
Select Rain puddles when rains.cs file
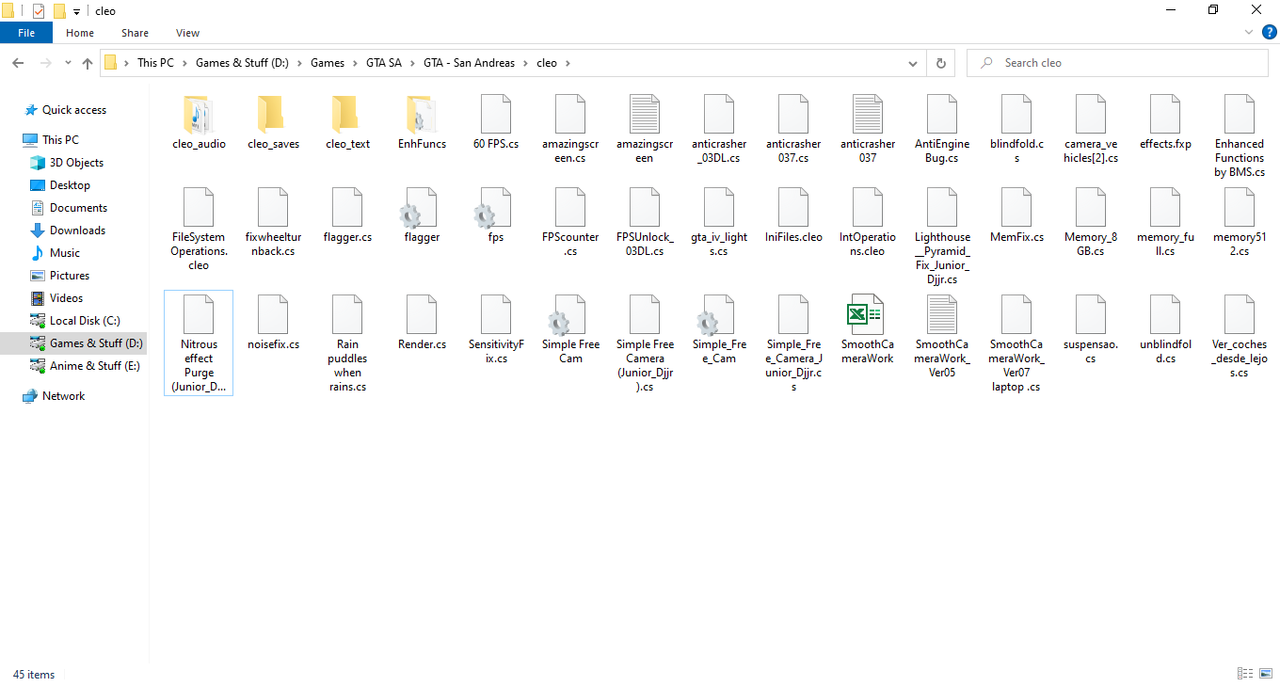pyautogui.click(x=347, y=343)
